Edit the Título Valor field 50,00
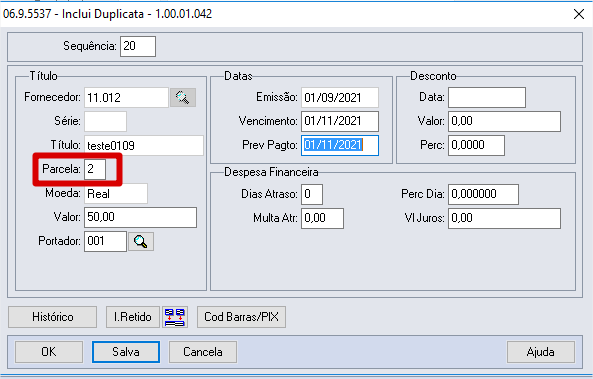The width and height of the screenshot is (593, 379). [140, 217]
